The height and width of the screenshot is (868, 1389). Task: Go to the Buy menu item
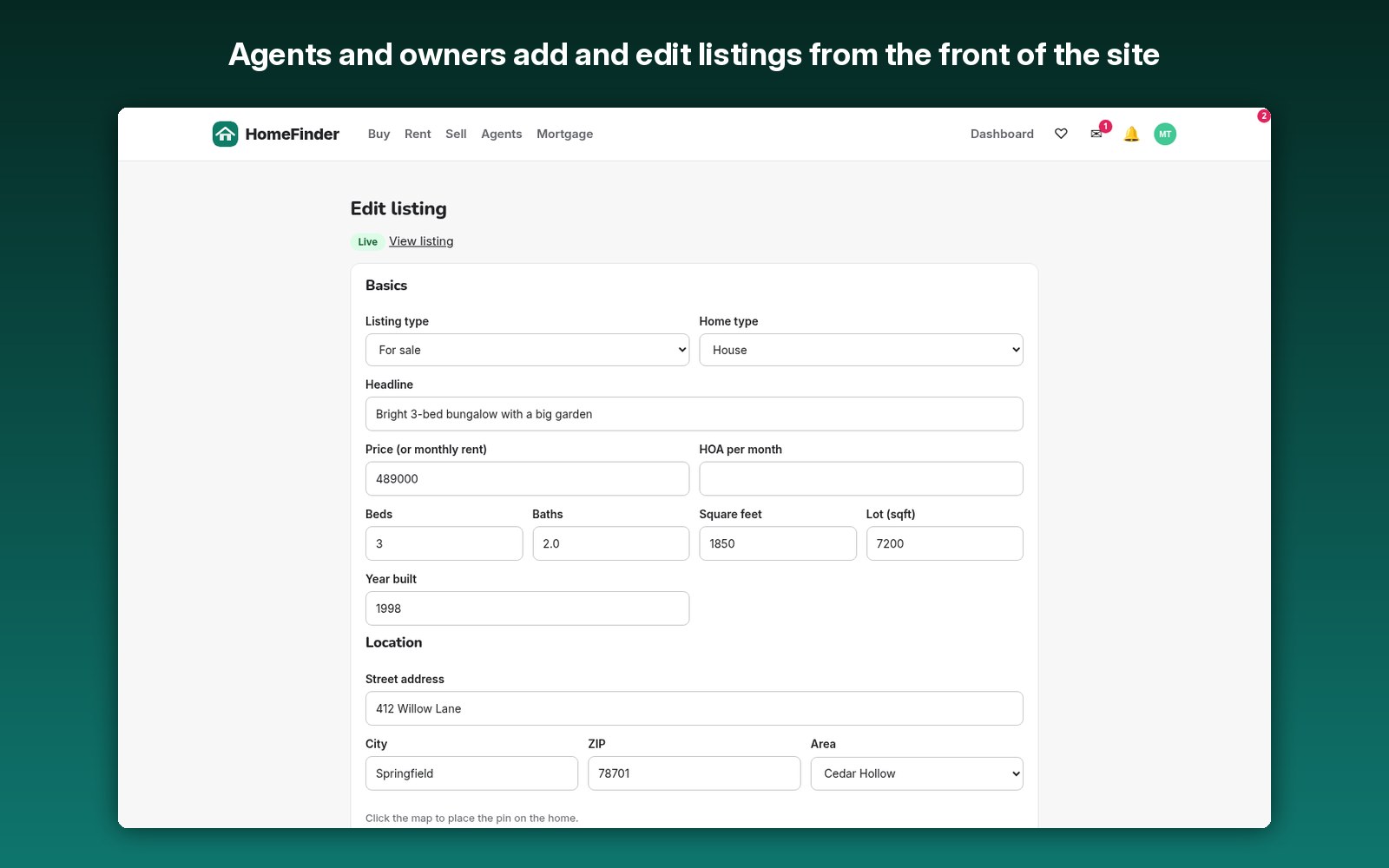[x=379, y=134]
